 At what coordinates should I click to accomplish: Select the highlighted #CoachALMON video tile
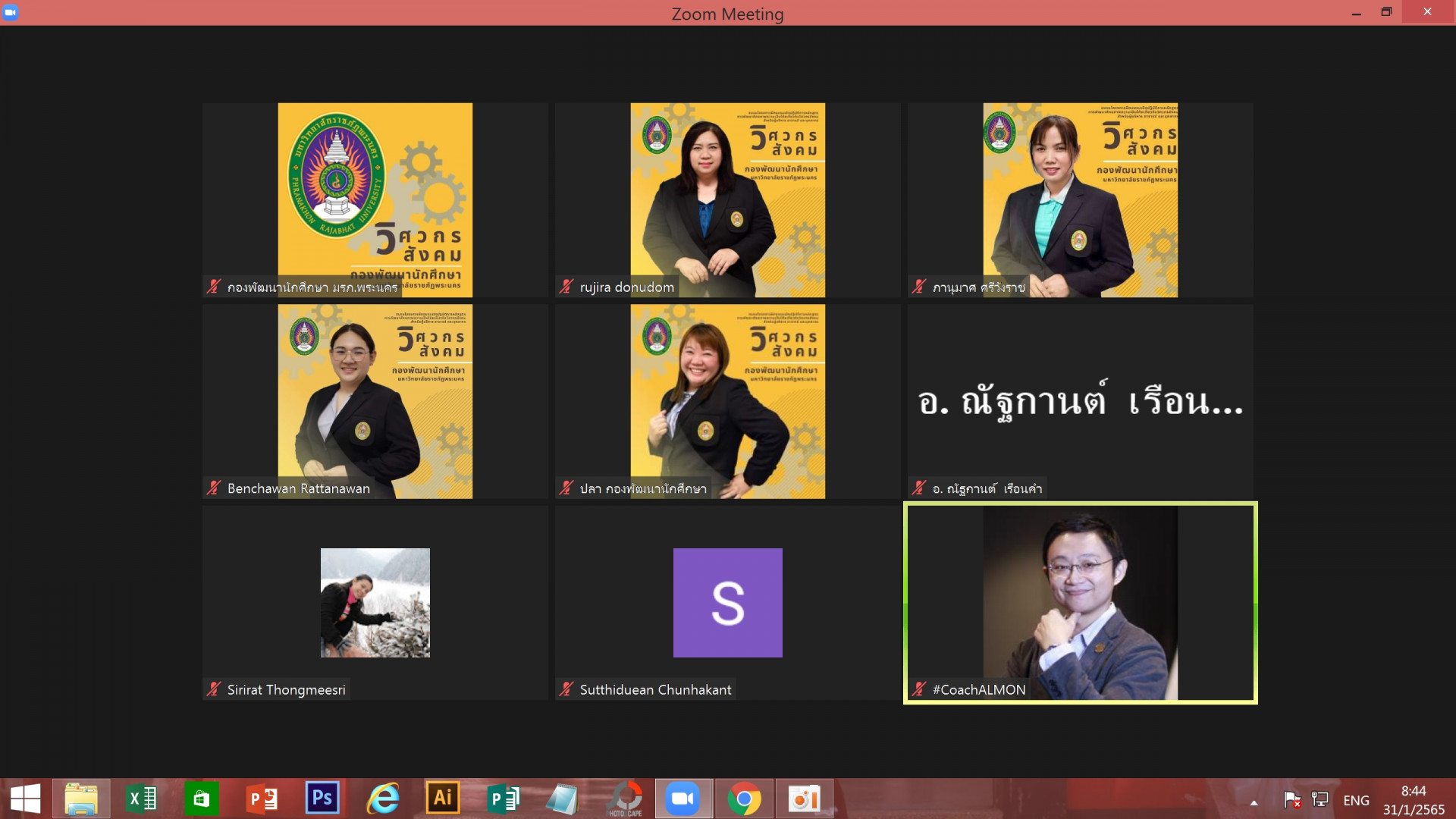[1081, 602]
